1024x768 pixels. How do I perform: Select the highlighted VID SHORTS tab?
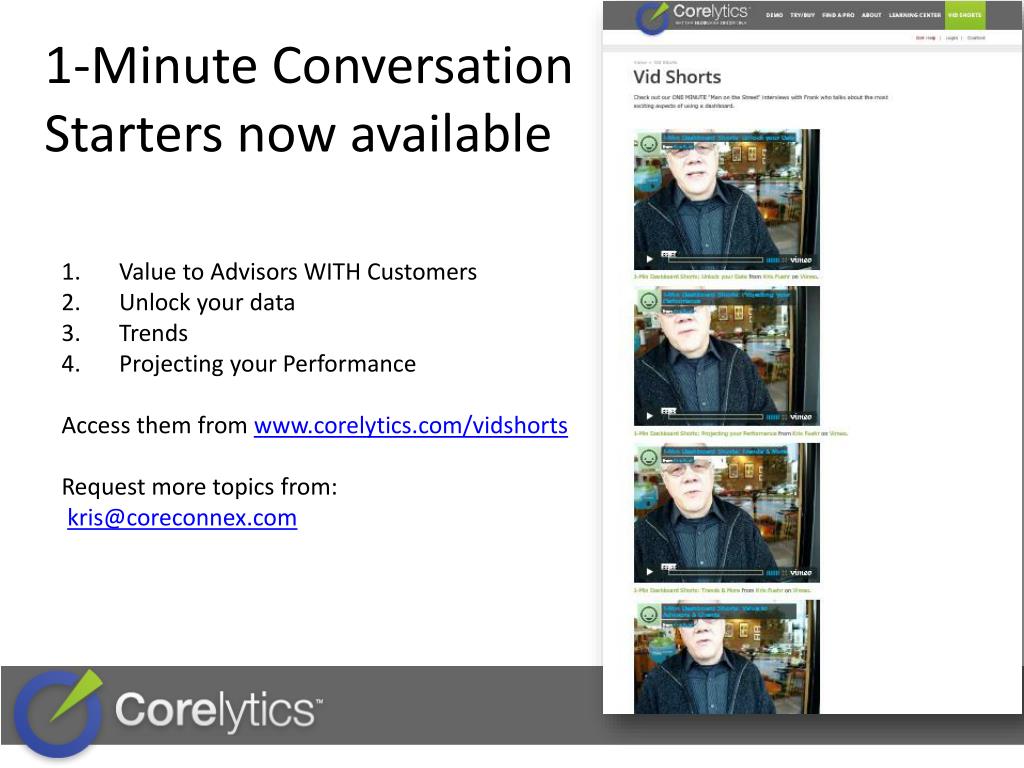click(x=965, y=14)
